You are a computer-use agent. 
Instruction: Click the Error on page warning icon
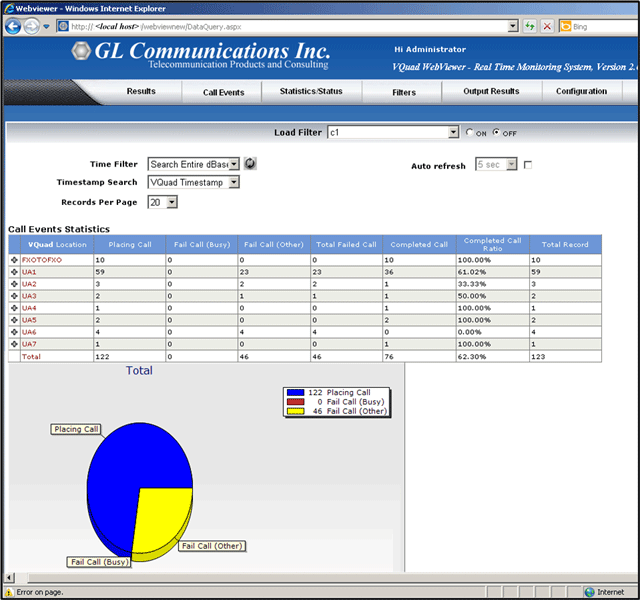pos(9,592)
